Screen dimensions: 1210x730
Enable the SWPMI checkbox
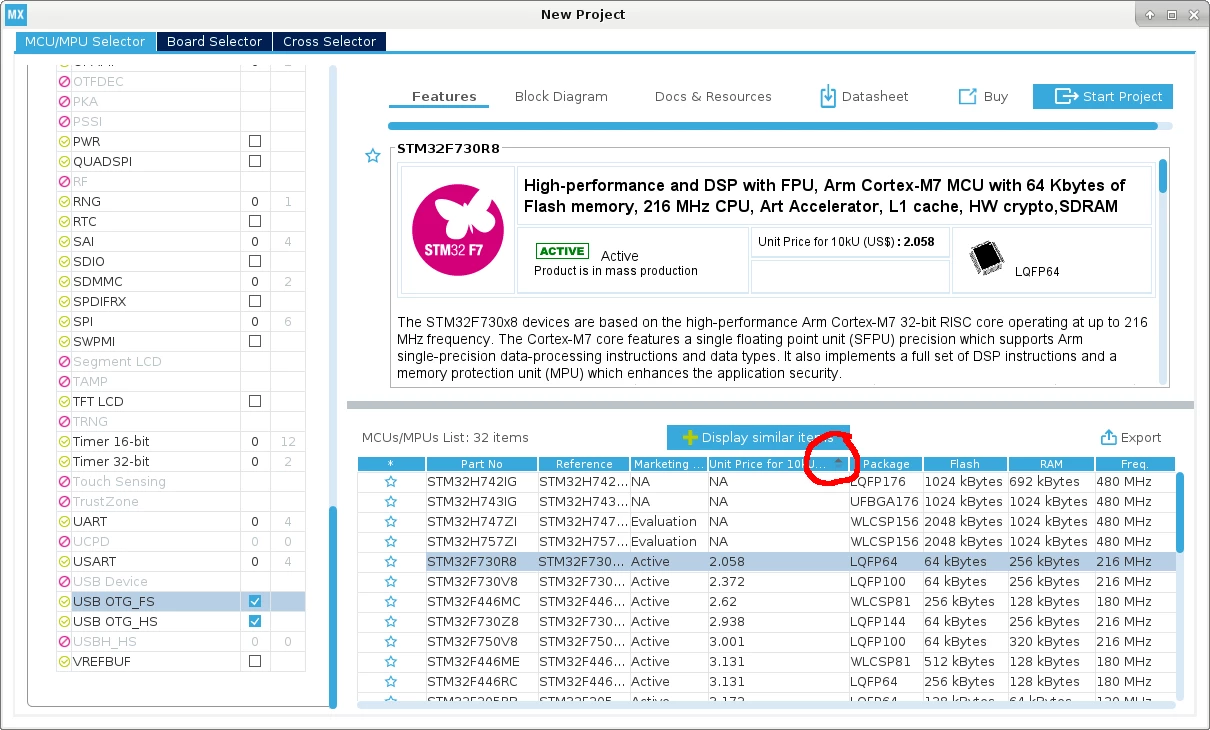[255, 341]
